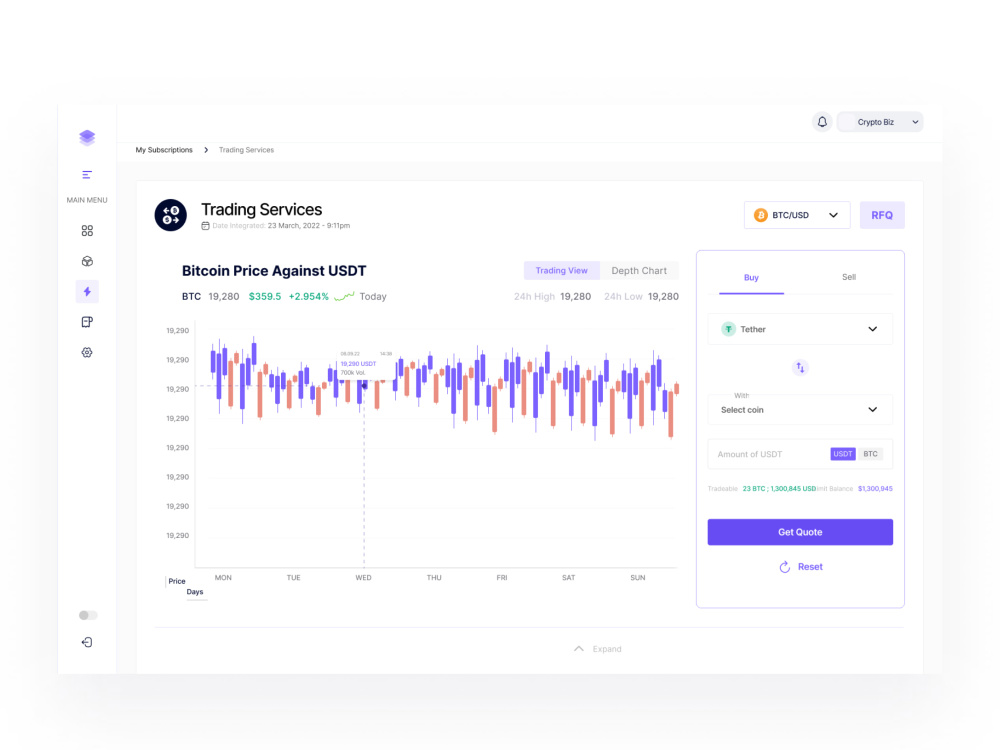Viewport: 1000px width, 750px height.
Task: Select BTC amount unit toggle
Action: point(871,454)
